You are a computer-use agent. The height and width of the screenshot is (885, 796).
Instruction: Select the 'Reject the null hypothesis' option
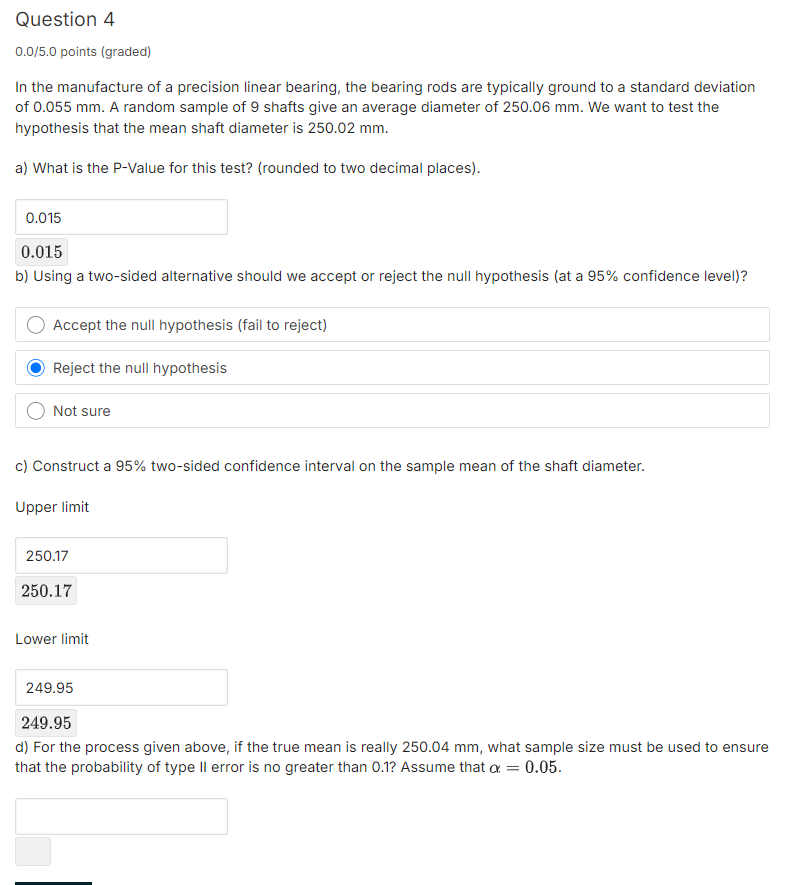[x=36, y=367]
